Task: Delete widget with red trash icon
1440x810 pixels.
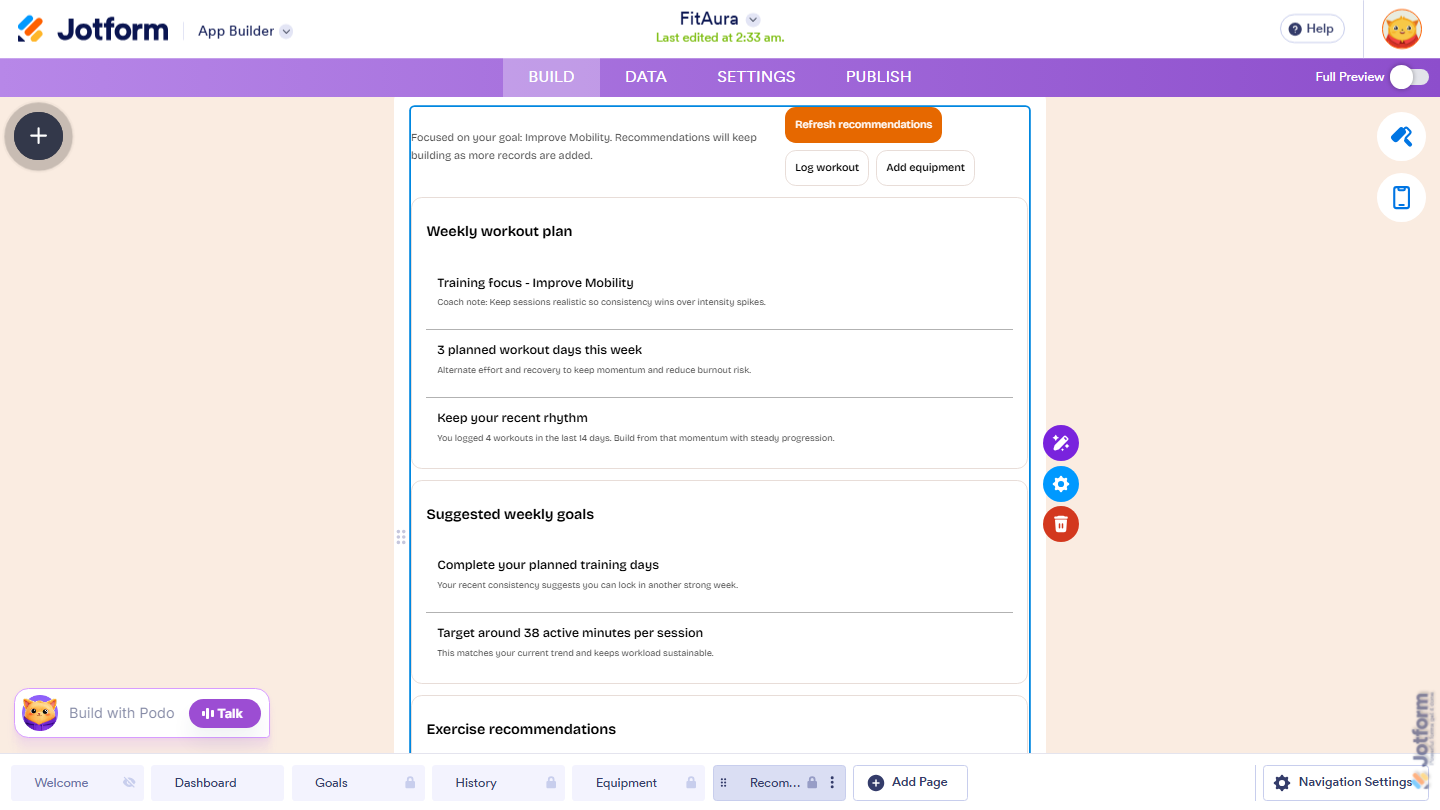Action: pyautogui.click(x=1061, y=524)
